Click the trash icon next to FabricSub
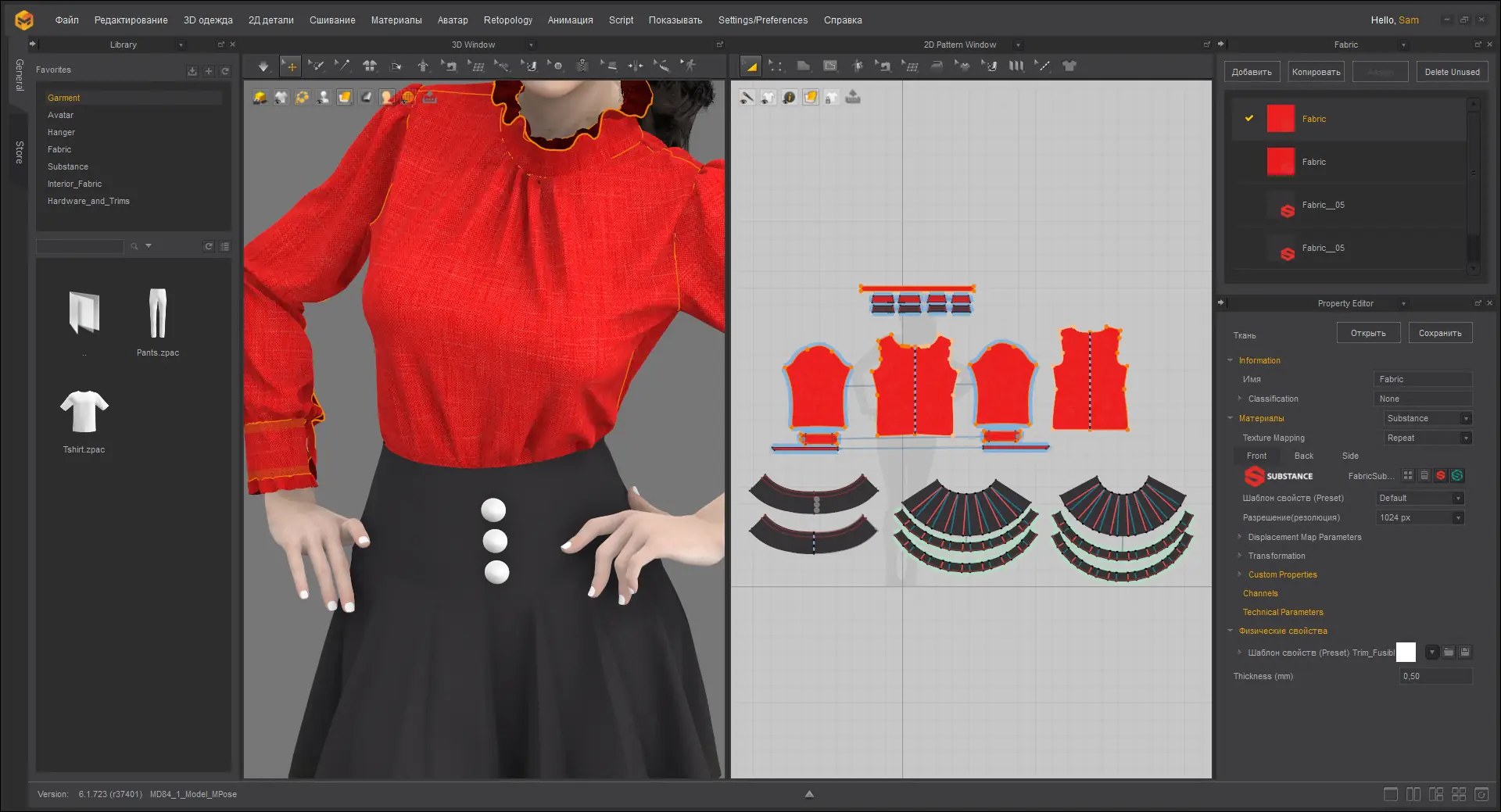Viewport: 1501px width, 812px height. coord(1424,476)
